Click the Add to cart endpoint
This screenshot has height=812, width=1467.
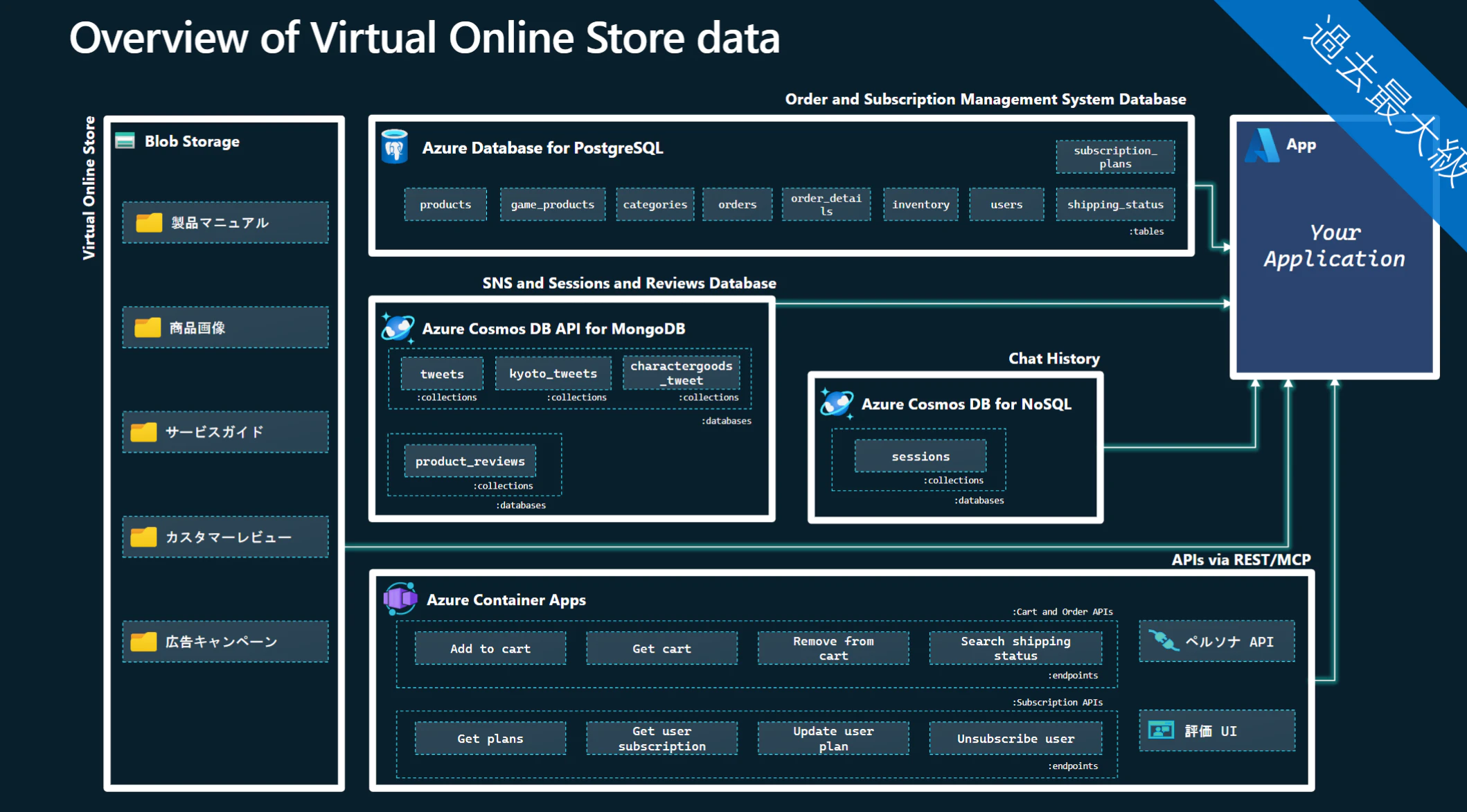pos(490,649)
